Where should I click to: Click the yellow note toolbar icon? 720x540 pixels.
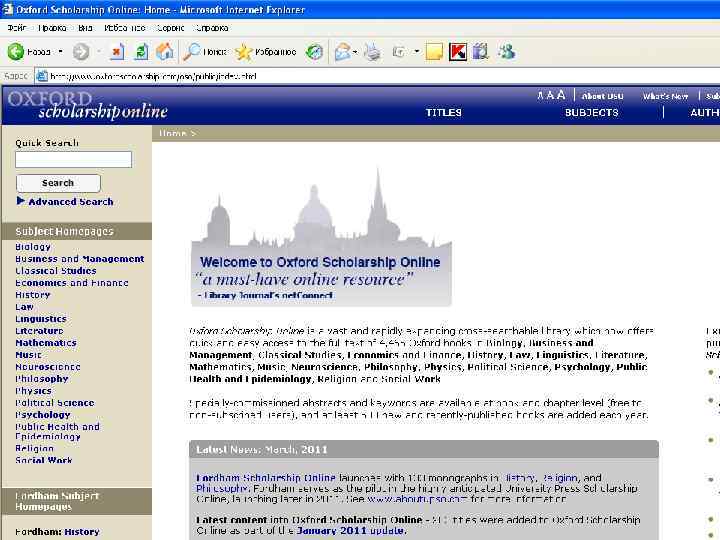click(x=434, y=52)
